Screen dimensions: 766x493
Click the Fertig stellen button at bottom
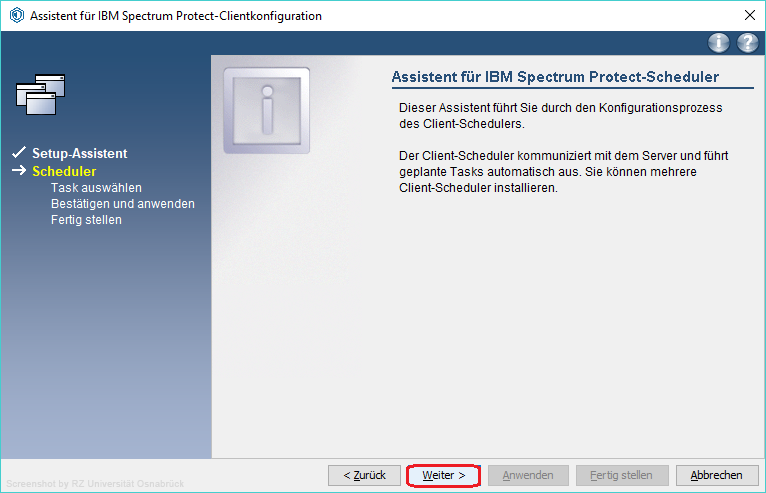(x=621, y=475)
